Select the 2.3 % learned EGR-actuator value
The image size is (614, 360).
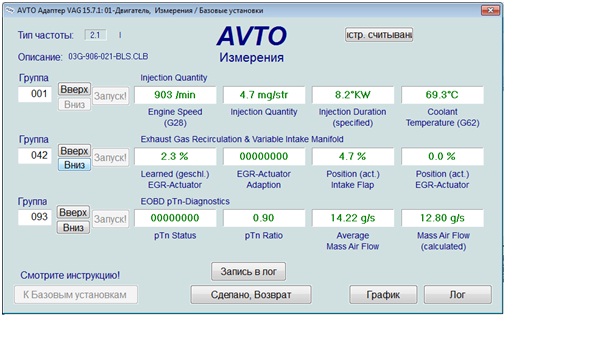(x=175, y=157)
